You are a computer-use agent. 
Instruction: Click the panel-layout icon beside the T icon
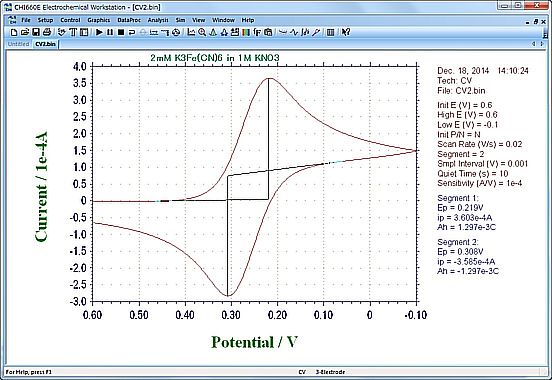point(84,32)
